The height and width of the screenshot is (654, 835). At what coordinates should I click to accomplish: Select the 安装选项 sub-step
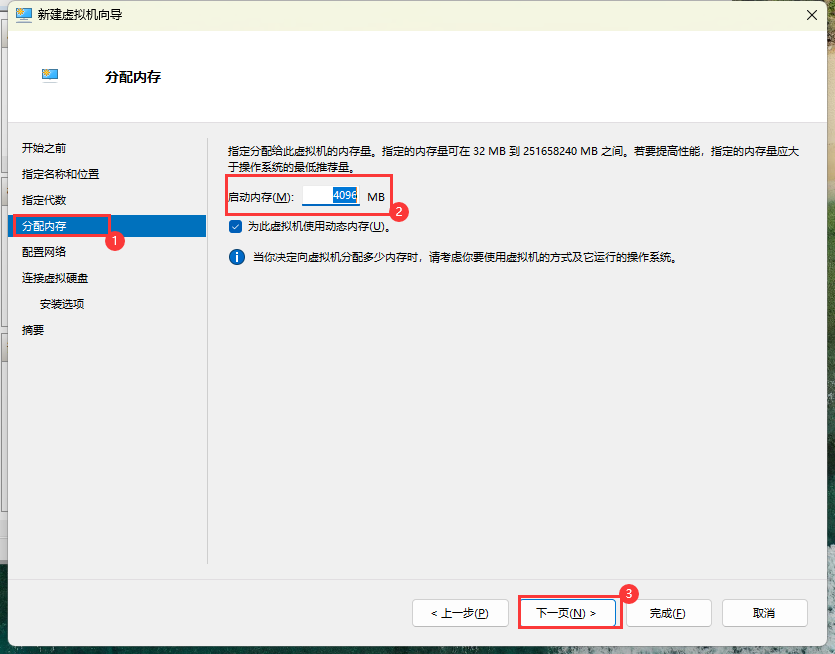click(62, 304)
